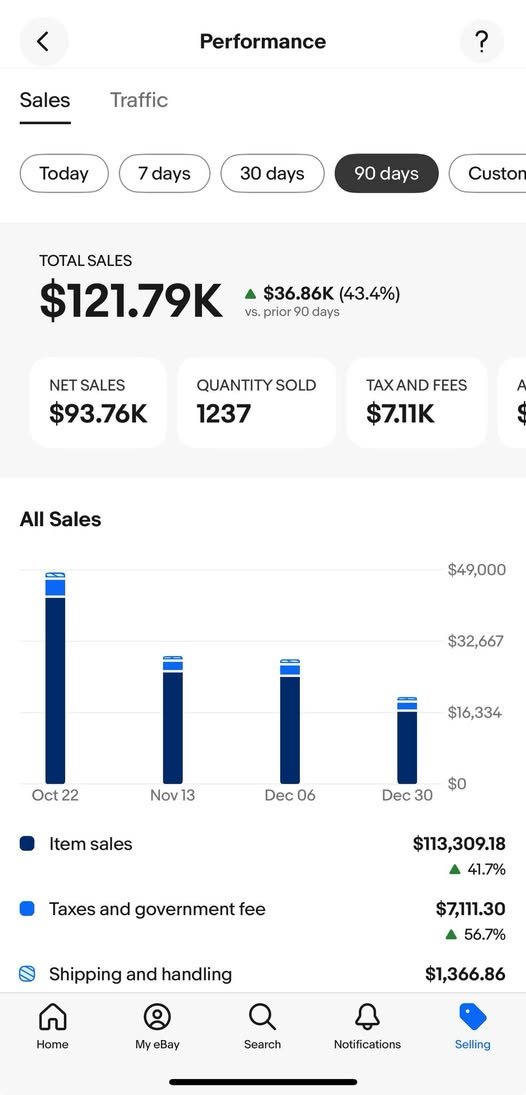Open the Quantity Sold card

(256, 402)
